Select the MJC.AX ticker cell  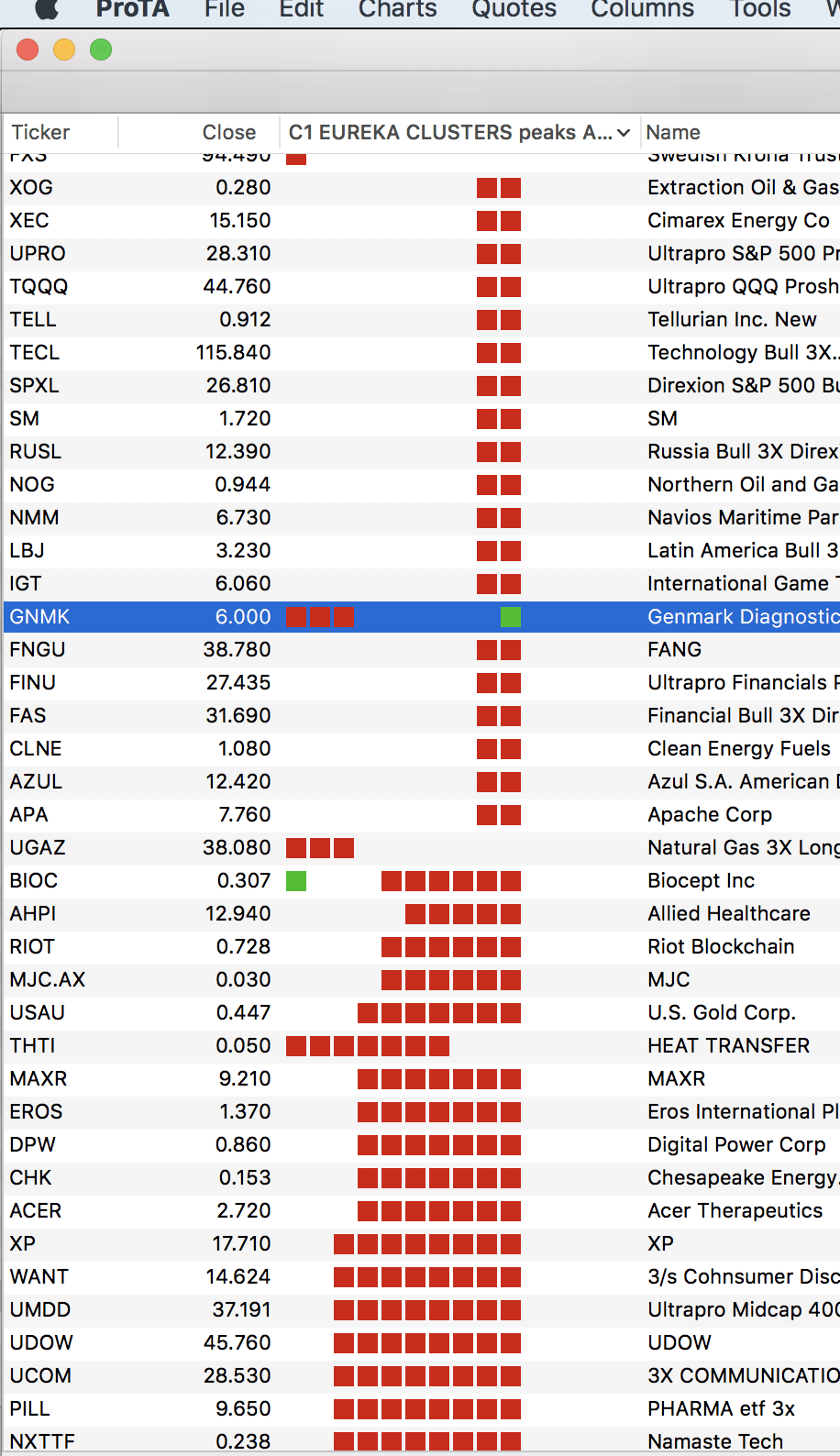point(47,979)
